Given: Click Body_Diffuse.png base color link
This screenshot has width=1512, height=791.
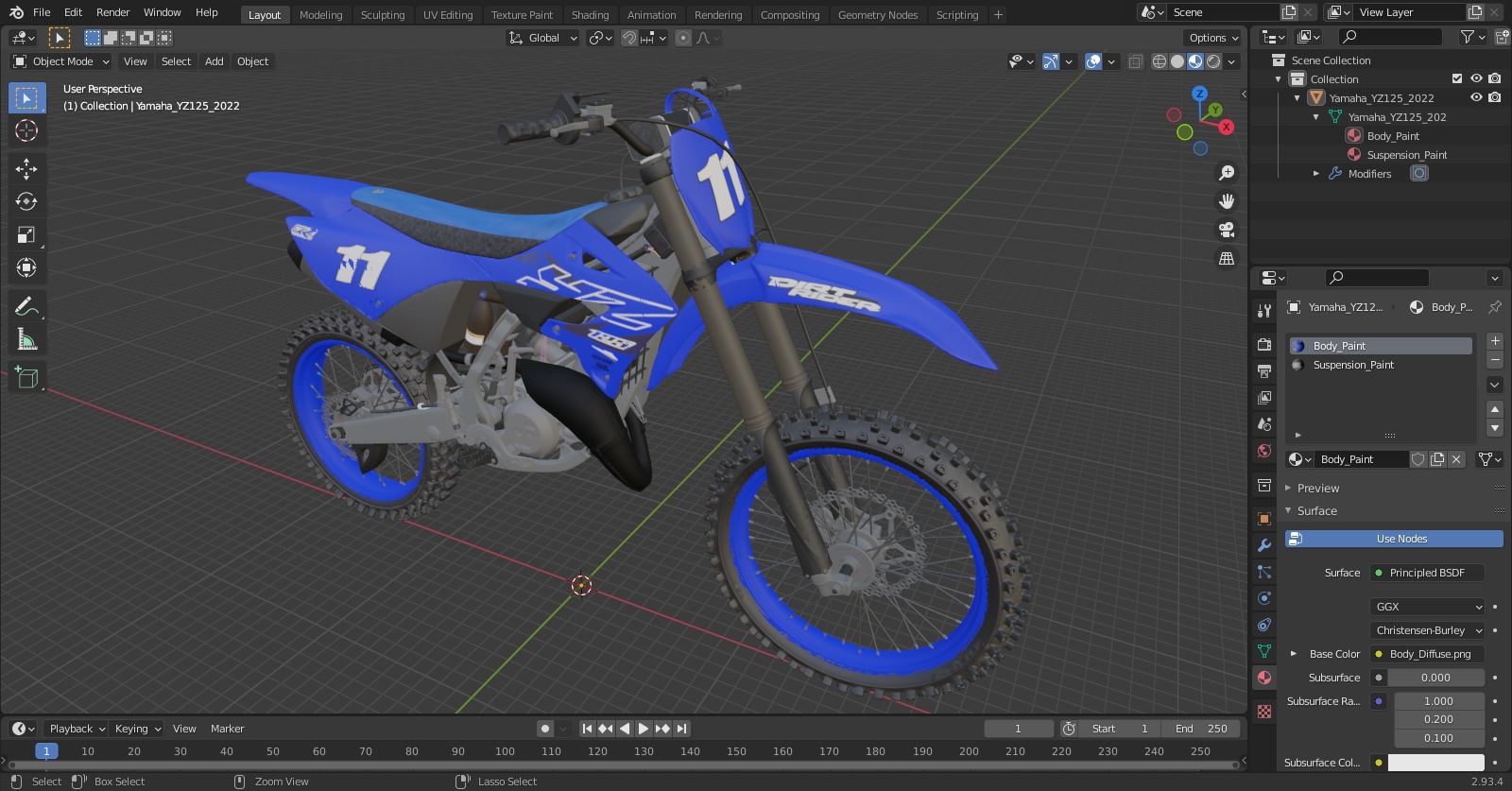Looking at the screenshot, I should tap(1427, 654).
